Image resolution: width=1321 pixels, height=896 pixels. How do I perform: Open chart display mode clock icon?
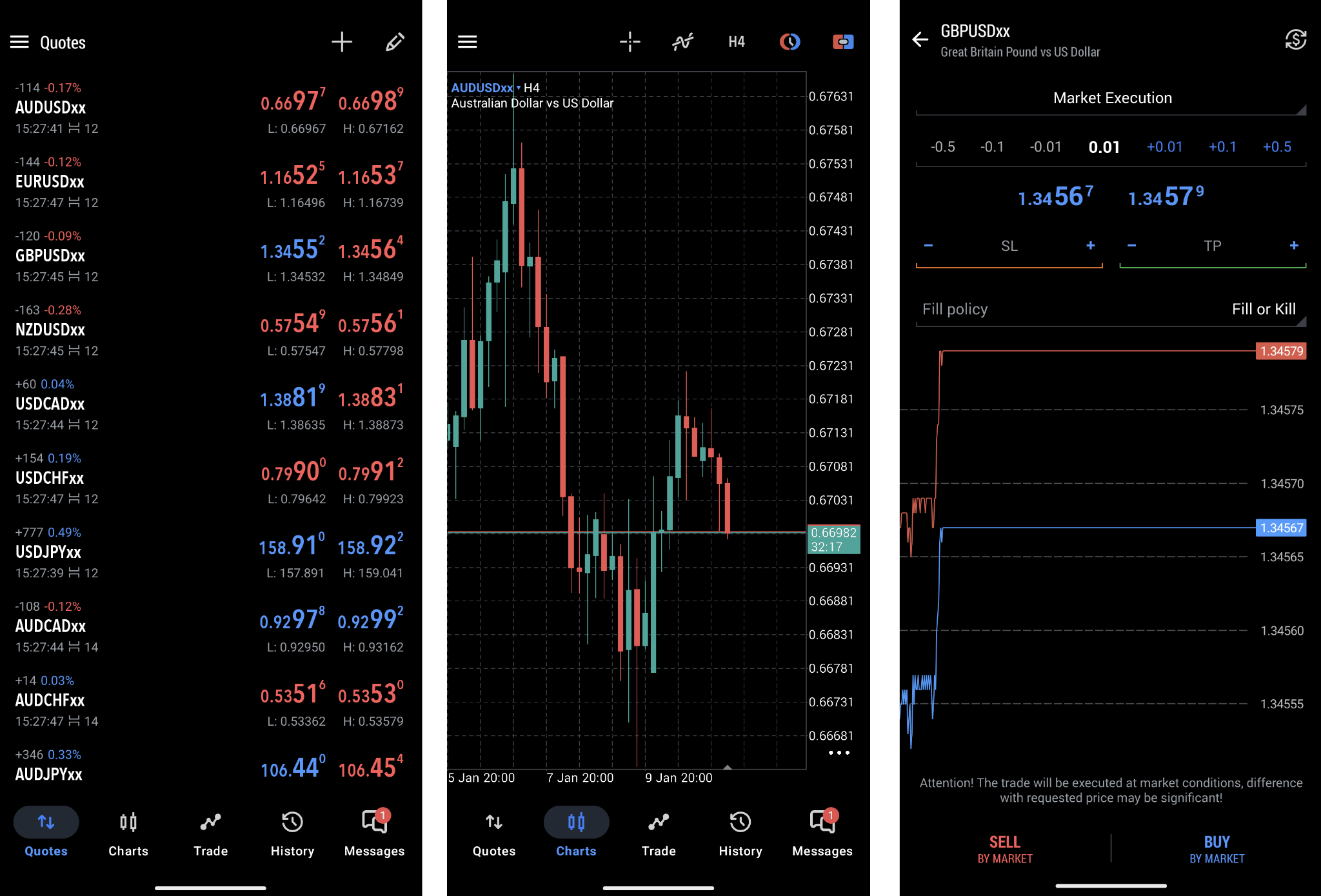[790, 42]
